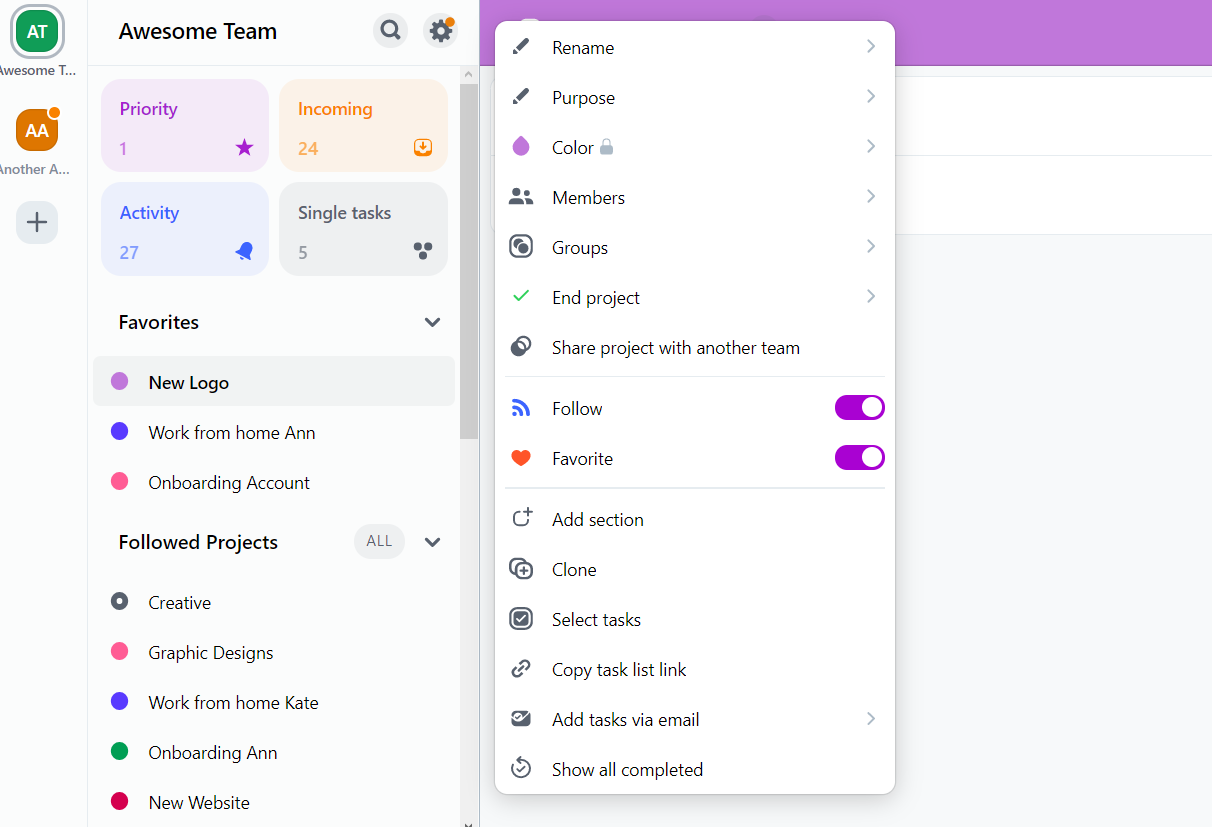Collapse the Followed Projects chevron
Viewport: 1212px width, 827px height.
pos(432,542)
